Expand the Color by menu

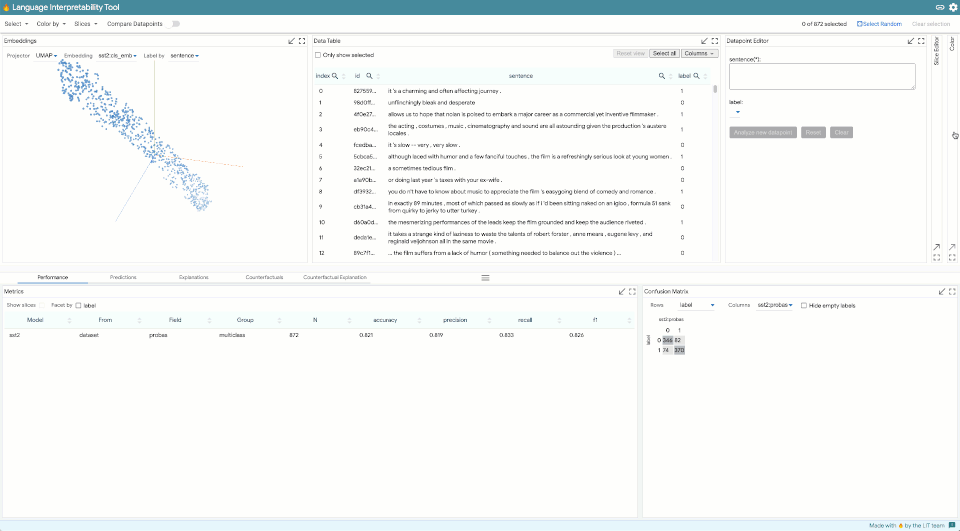click(51, 24)
